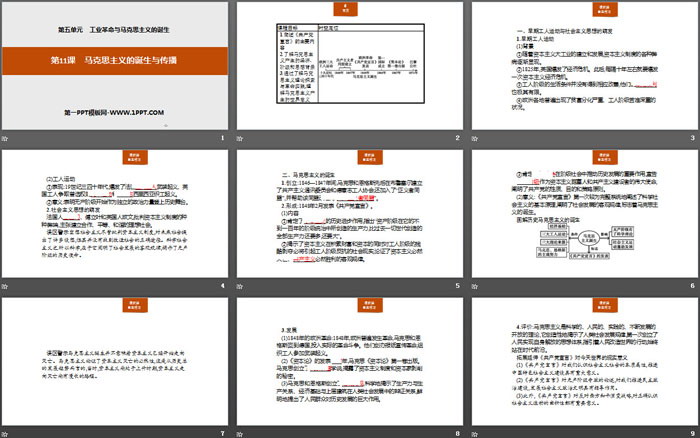Viewport: 700px width, 438px height.
Task: Click slide number 5 label
Action: click(x=458, y=286)
